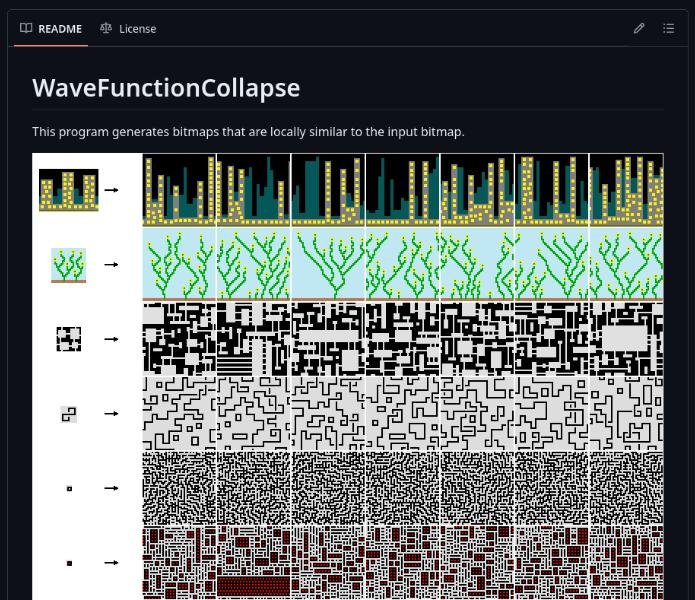Open the outline list icon
This screenshot has width=695, height=600.
pyautogui.click(x=669, y=29)
